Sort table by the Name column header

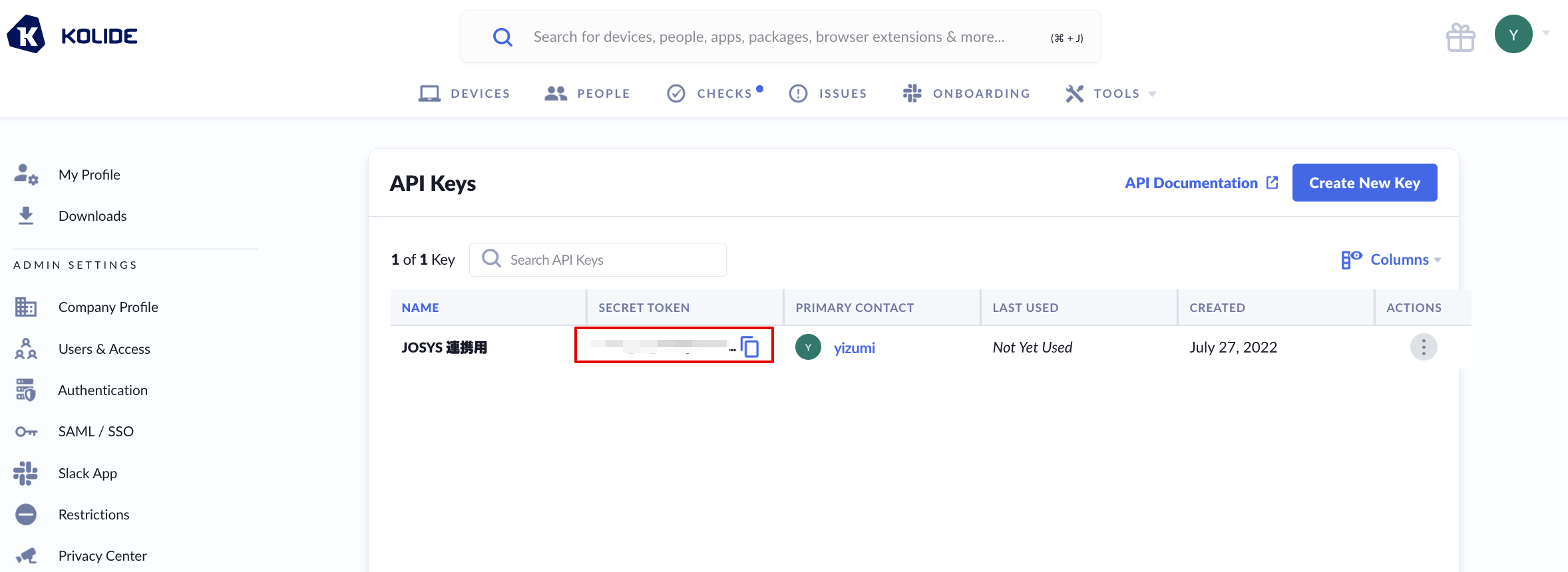(x=420, y=308)
